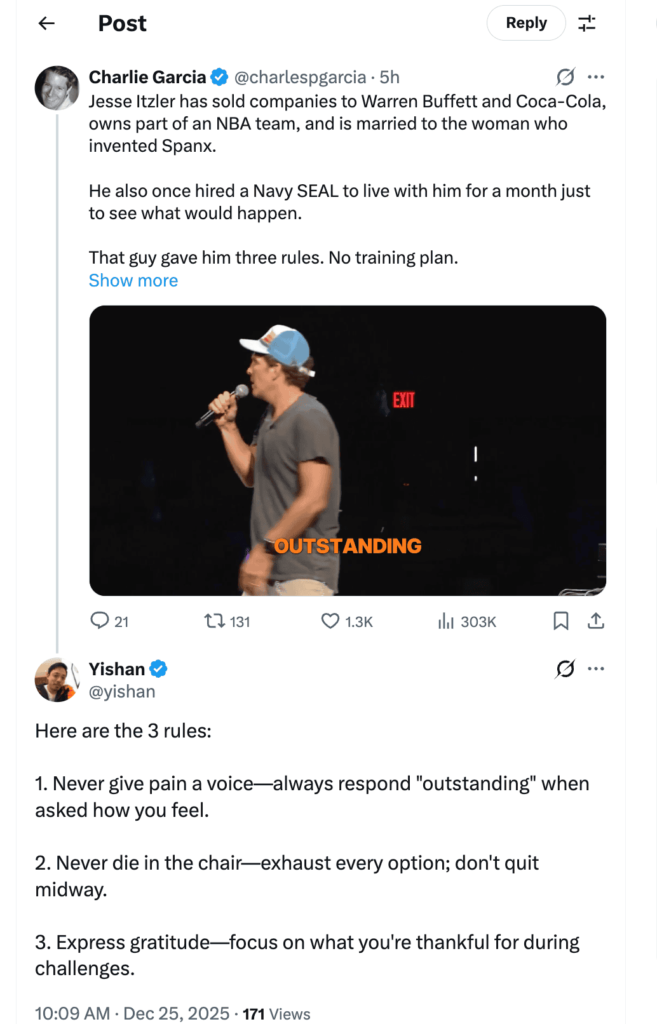The height and width of the screenshot is (1024, 657).
Task: Click the Grok icon on Charlie Garcia's post
Action: pyautogui.click(x=565, y=77)
